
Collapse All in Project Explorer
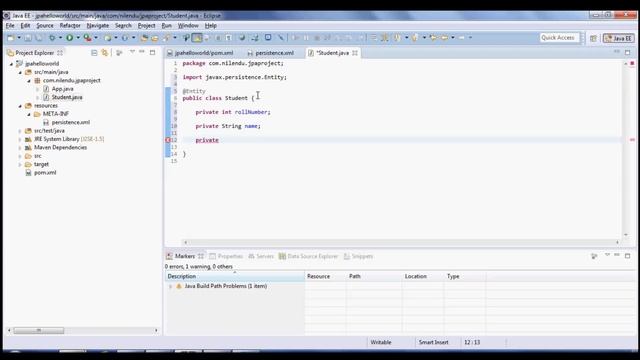(x=94, y=53)
